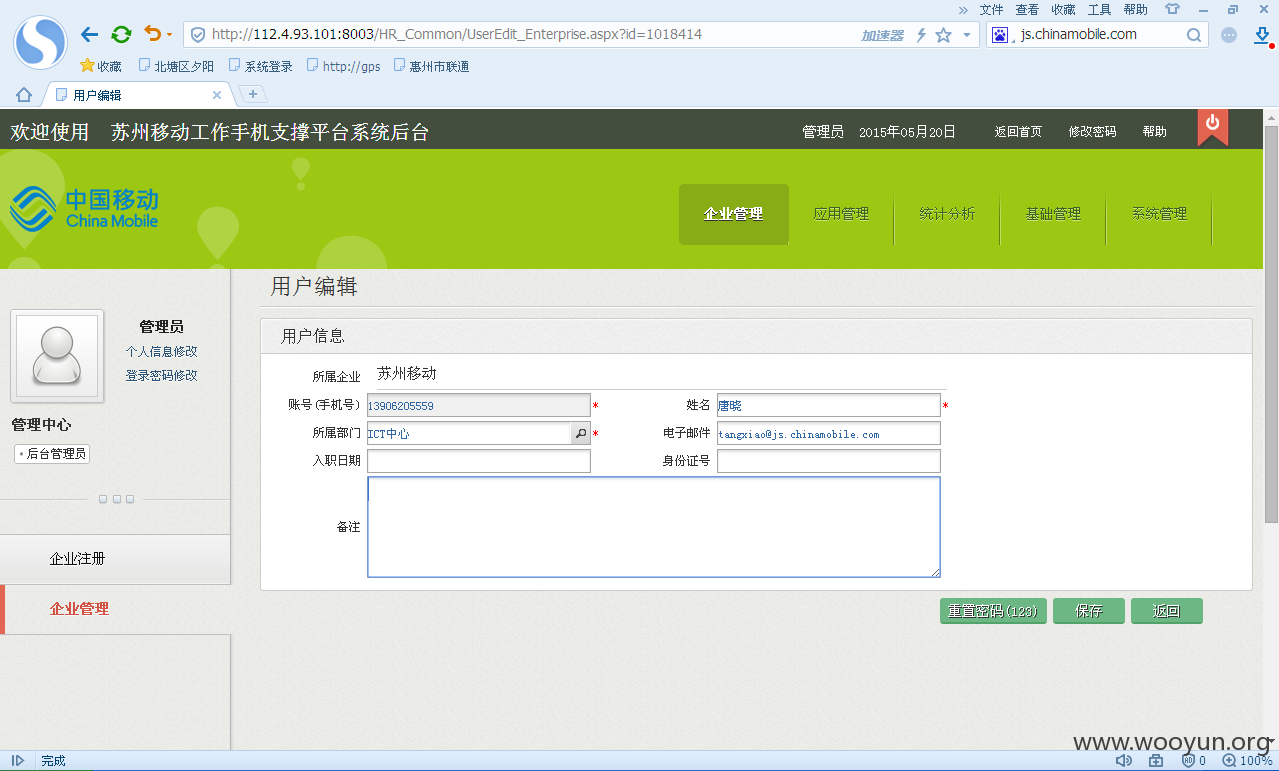Select the 企业管理 top navigation tab
The image size is (1279, 771).
(x=734, y=214)
